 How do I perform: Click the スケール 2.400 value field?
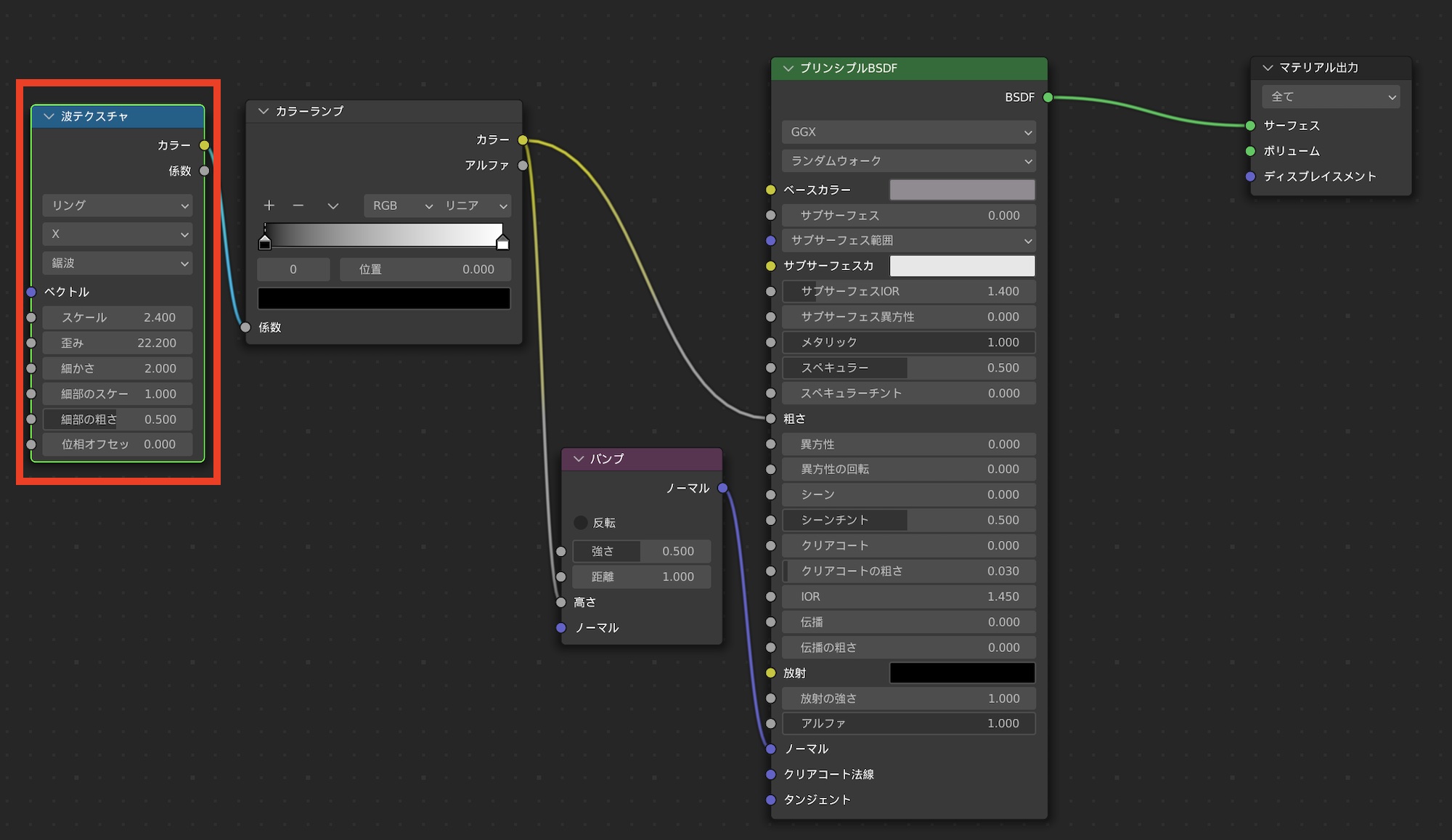pos(118,317)
